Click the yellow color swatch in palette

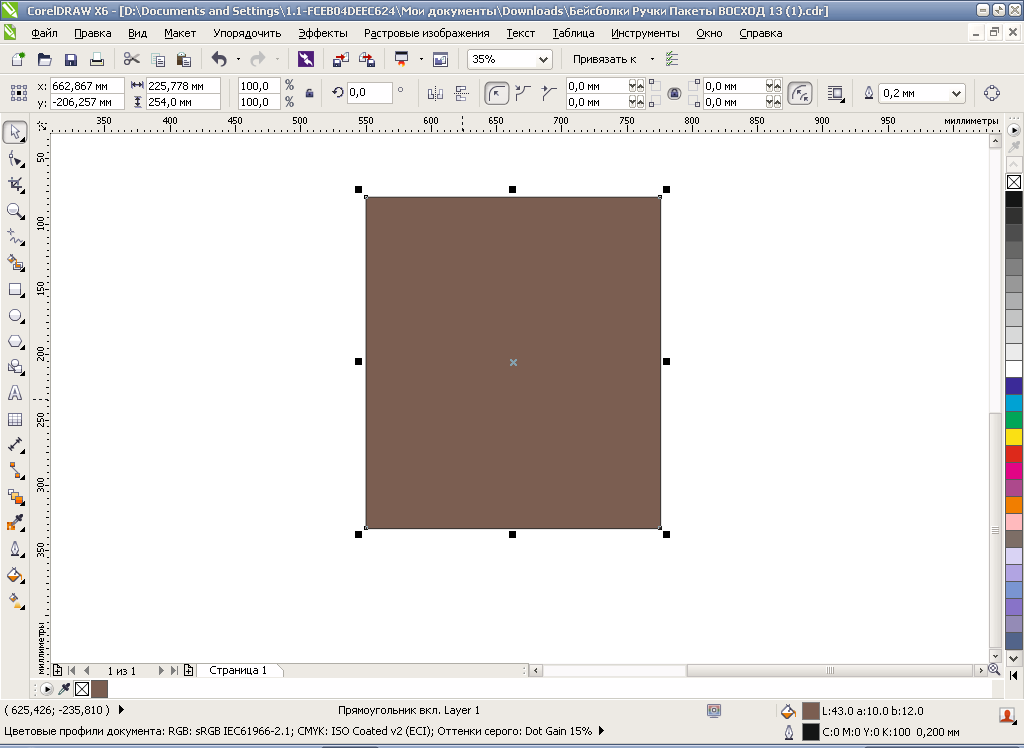point(1014,437)
